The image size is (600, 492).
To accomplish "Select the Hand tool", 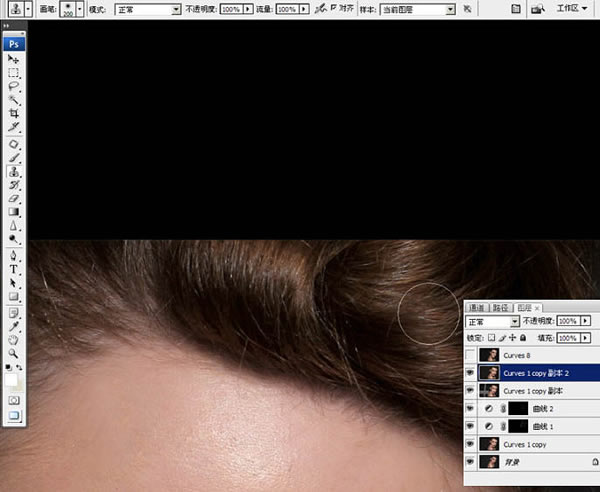I will (x=13, y=340).
